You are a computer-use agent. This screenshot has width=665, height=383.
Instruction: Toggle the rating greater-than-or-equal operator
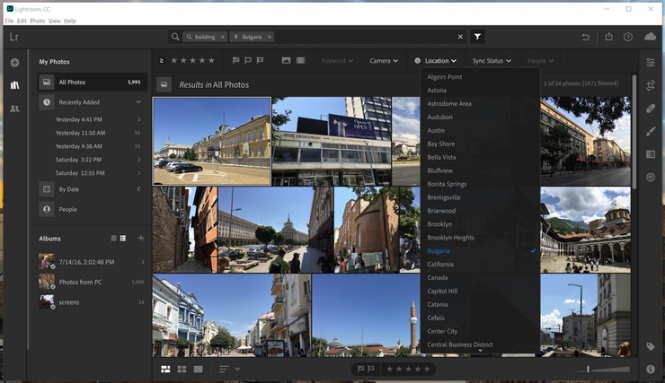[x=161, y=61]
